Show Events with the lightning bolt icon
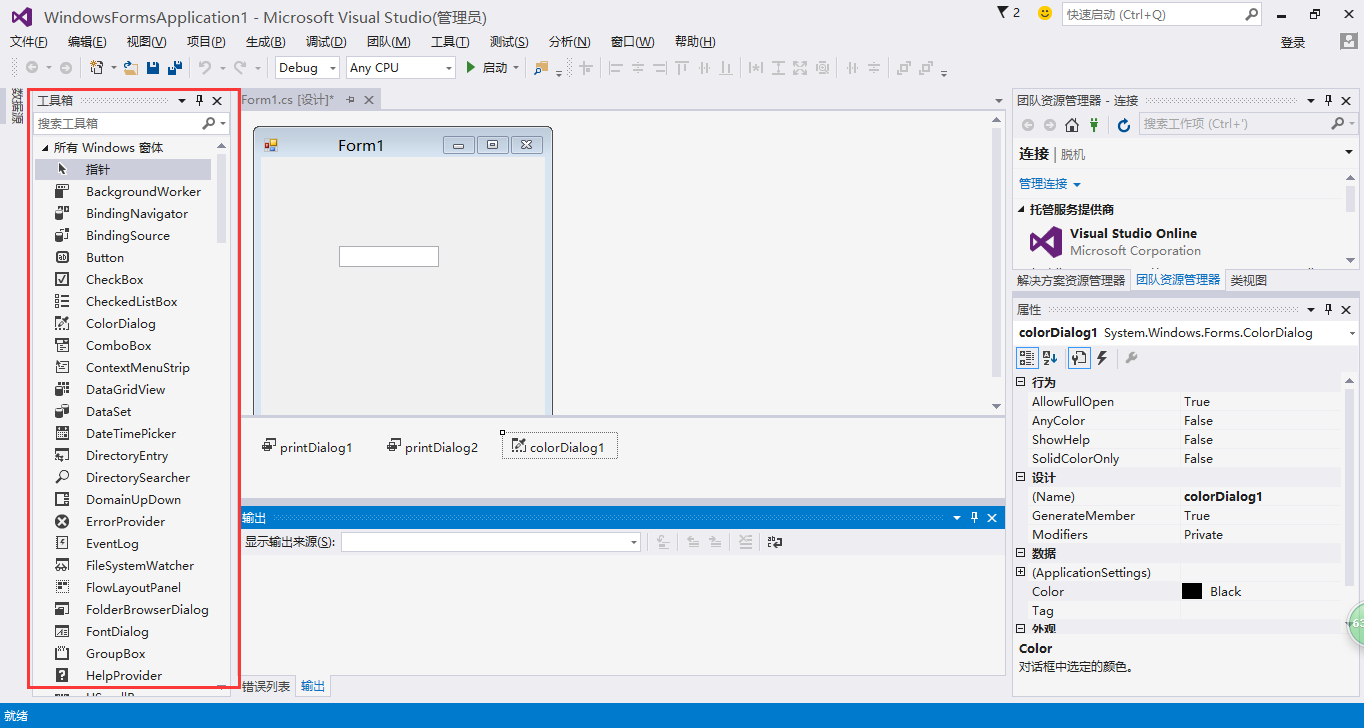The image size is (1364, 728). click(x=1102, y=358)
